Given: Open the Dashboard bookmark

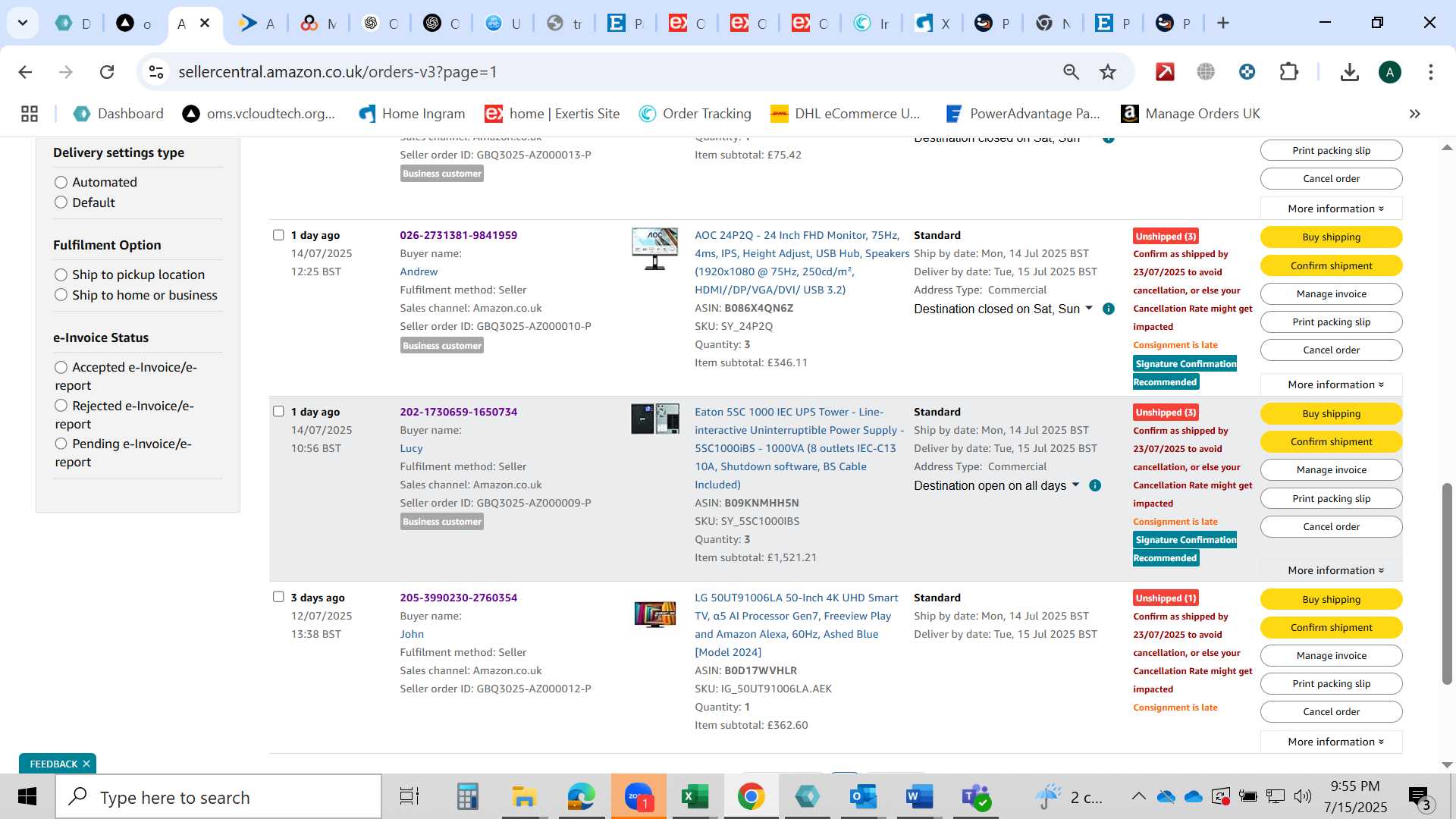Looking at the screenshot, I should 118,114.
